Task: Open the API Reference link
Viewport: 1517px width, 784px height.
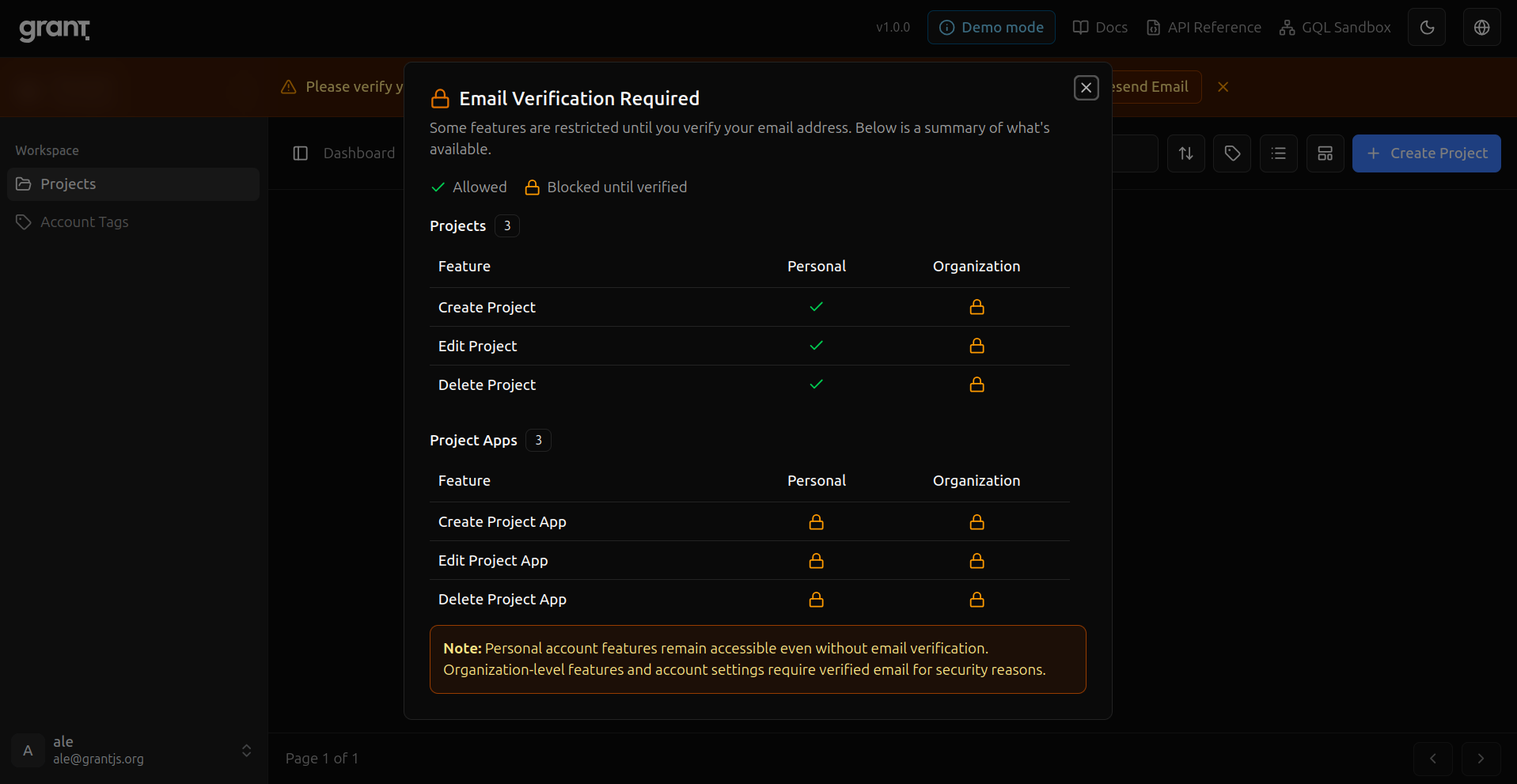Action: coord(1204,28)
